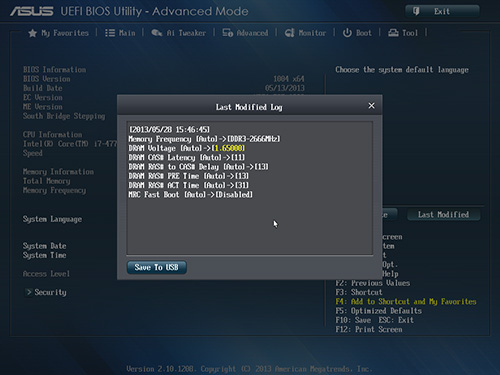Click the F12: Print Screen hint
The height and width of the screenshot is (375, 500).
(369, 329)
